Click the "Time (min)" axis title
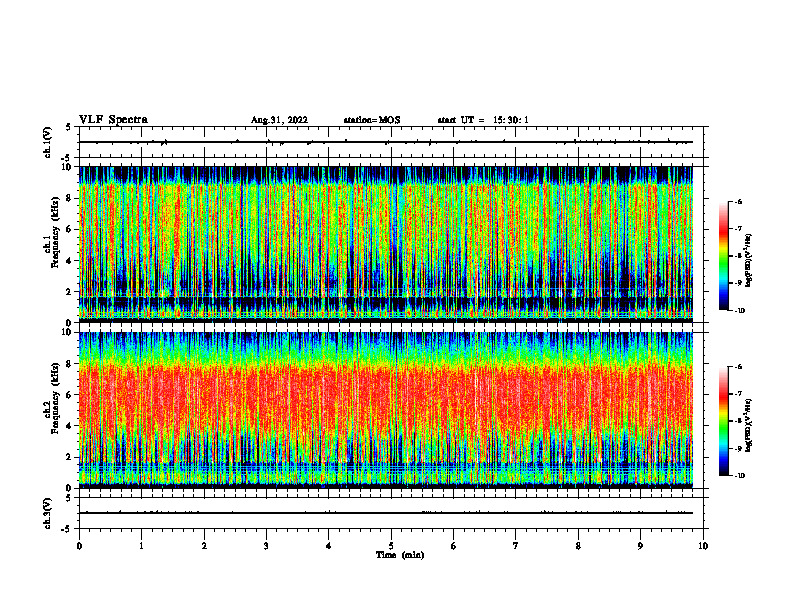This screenshot has width=792, height=612. [x=400, y=555]
